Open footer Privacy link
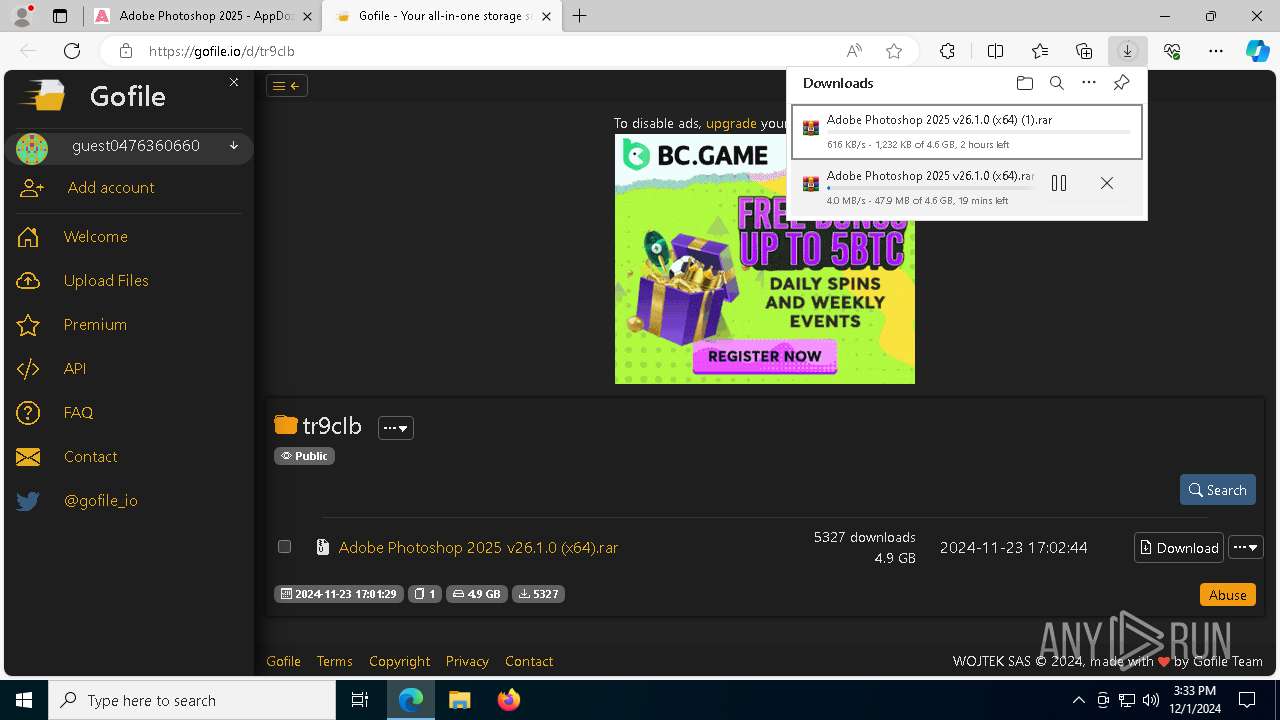 pyautogui.click(x=467, y=661)
